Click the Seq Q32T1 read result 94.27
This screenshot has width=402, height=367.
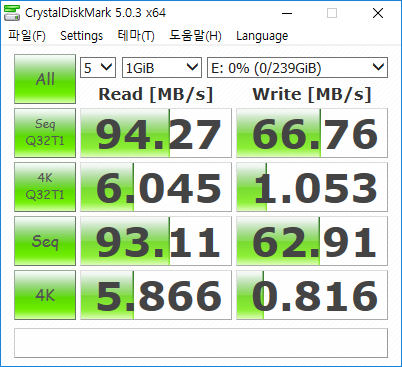(x=156, y=133)
